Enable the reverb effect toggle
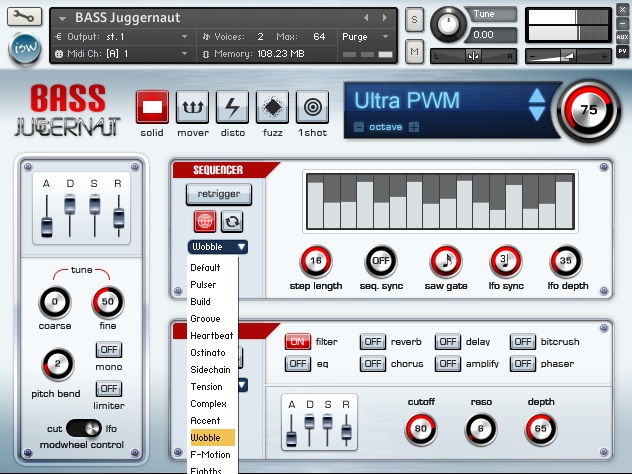Screen dimensions: 632x474 [373, 342]
